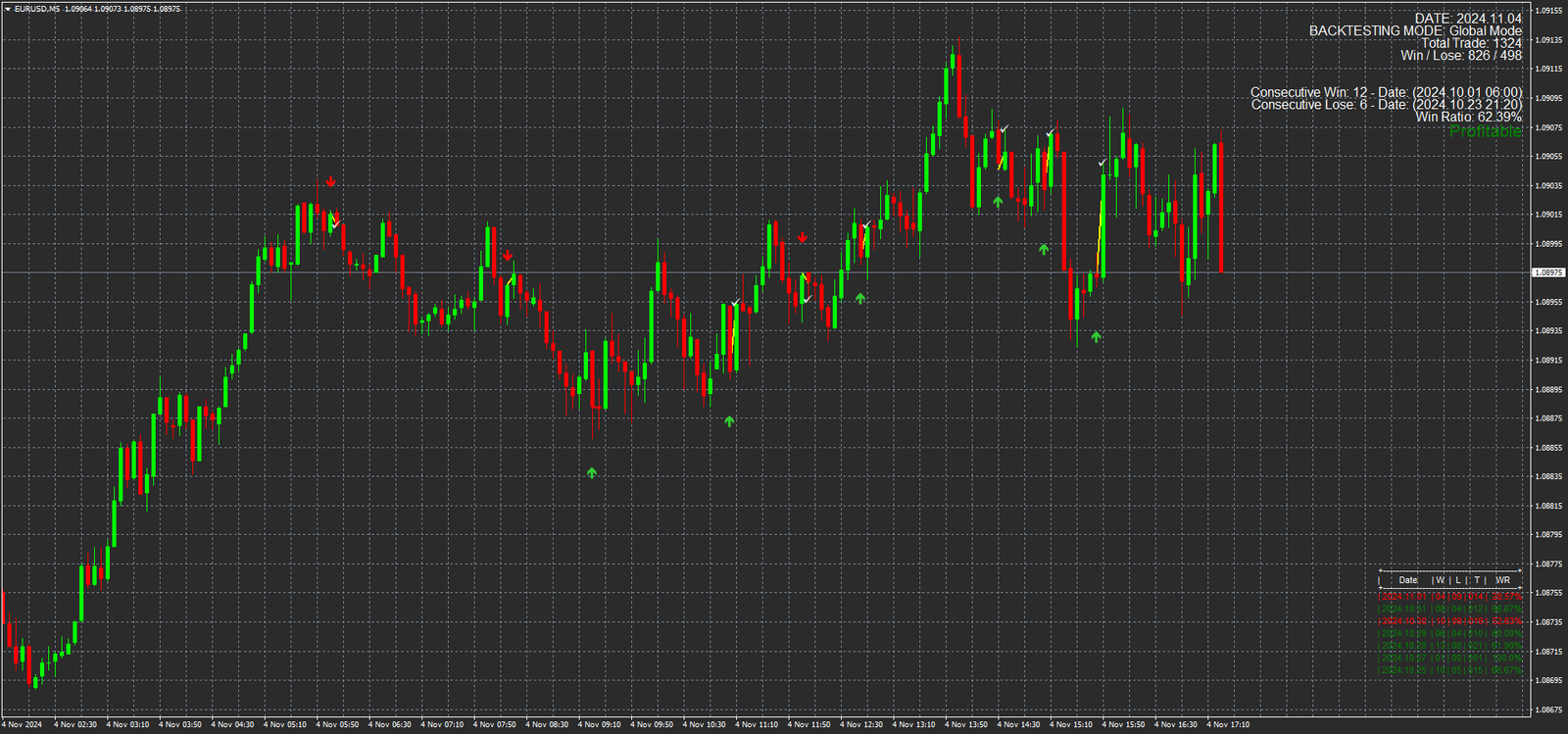Click the 4 Nov 13:10 time axis label
Viewport: 1568px width, 734px height.
point(913,725)
